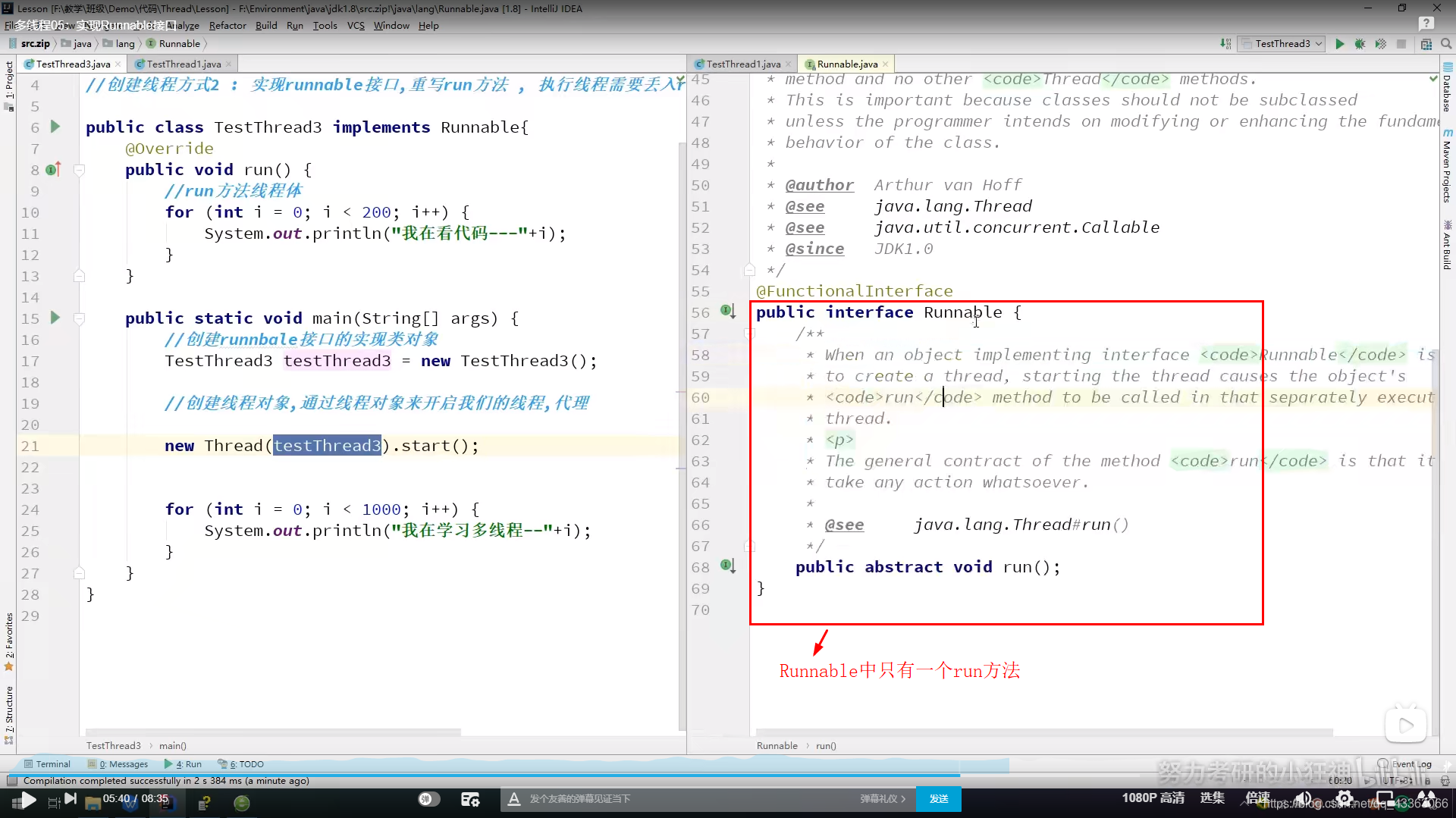This screenshot has height=818, width=1456.
Task: Open the 选集 episode list
Action: (1212, 798)
